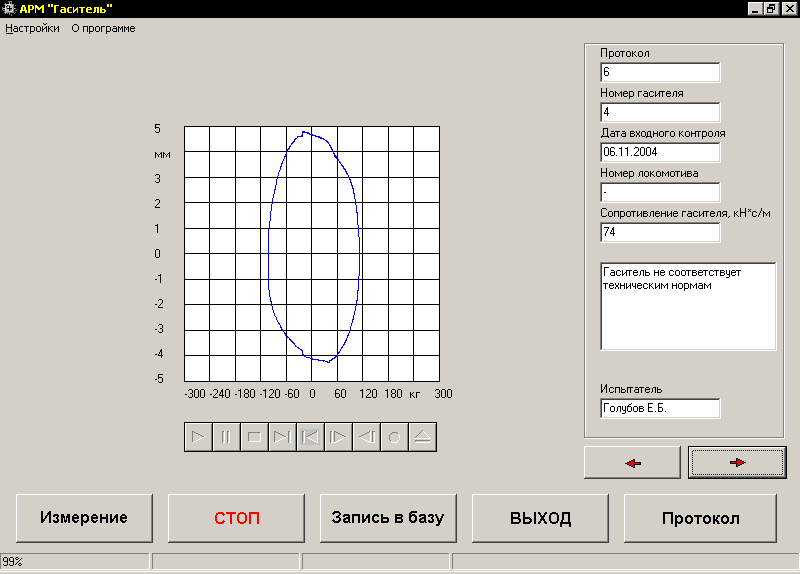800x574 pixels.
Task: Click the red right arrow button
Action: 737,463
